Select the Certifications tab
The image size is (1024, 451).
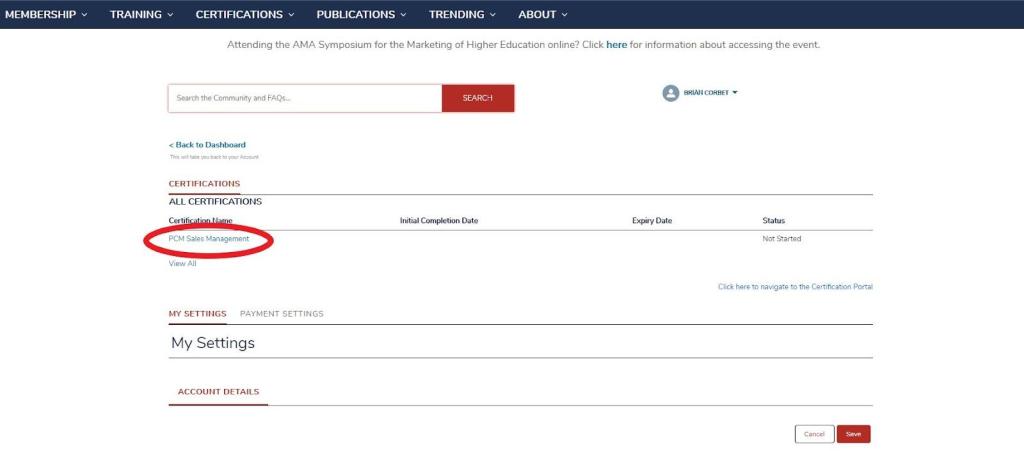204,184
